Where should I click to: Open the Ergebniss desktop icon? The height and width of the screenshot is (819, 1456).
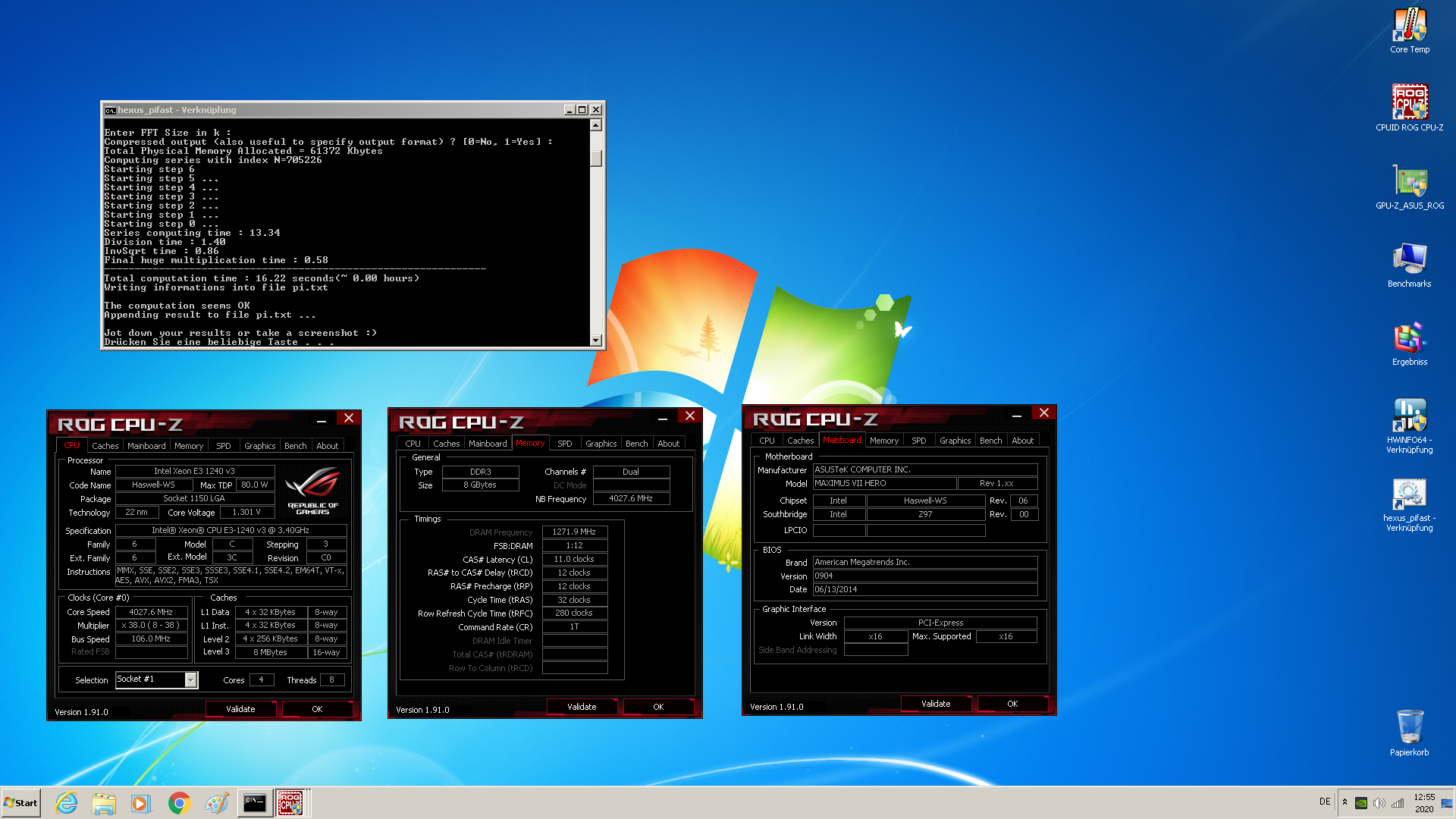coord(1410,343)
